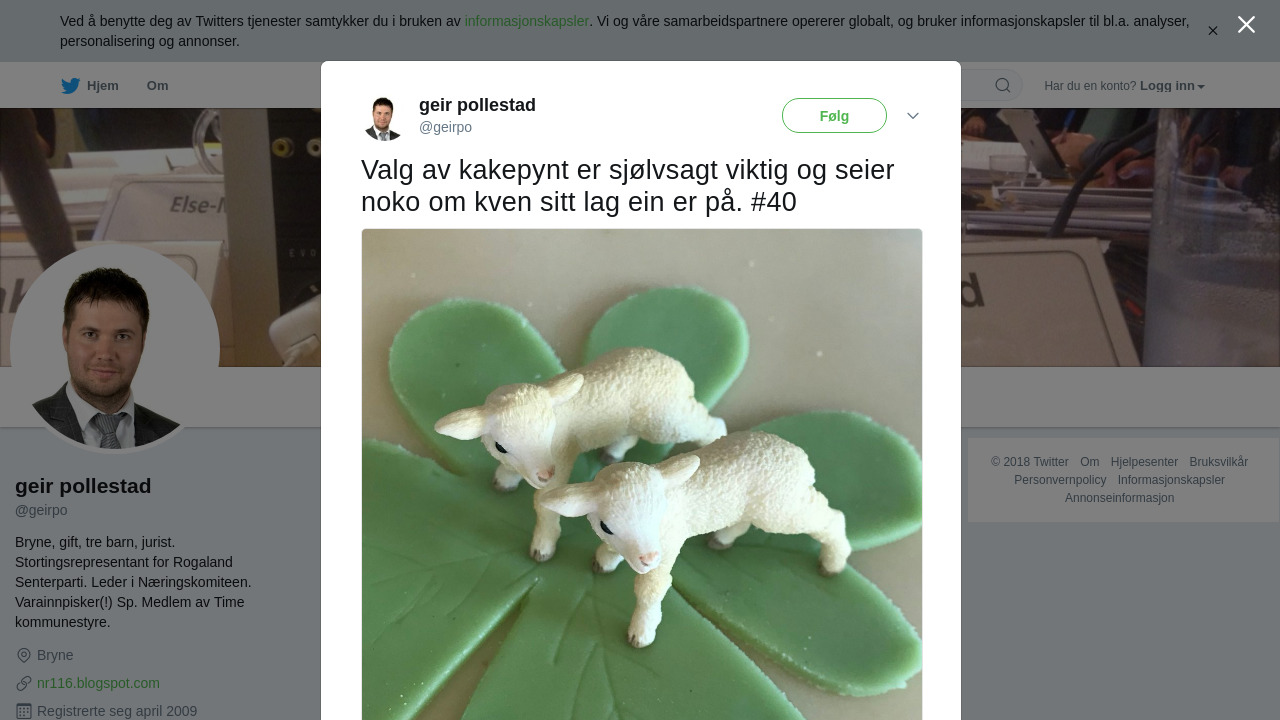Visit the nr116.blogspot.com link
This screenshot has width=1280, height=720.
(x=98, y=683)
